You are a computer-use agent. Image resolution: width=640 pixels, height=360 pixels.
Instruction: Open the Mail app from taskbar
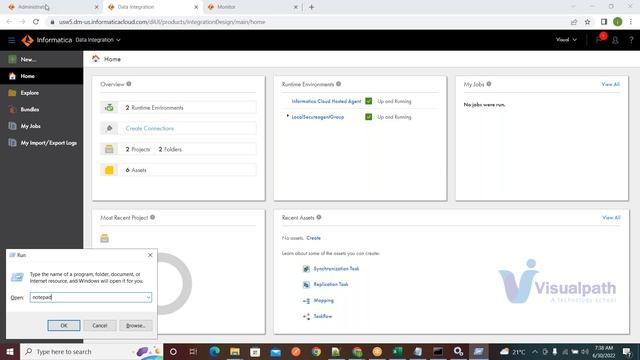coord(276,351)
